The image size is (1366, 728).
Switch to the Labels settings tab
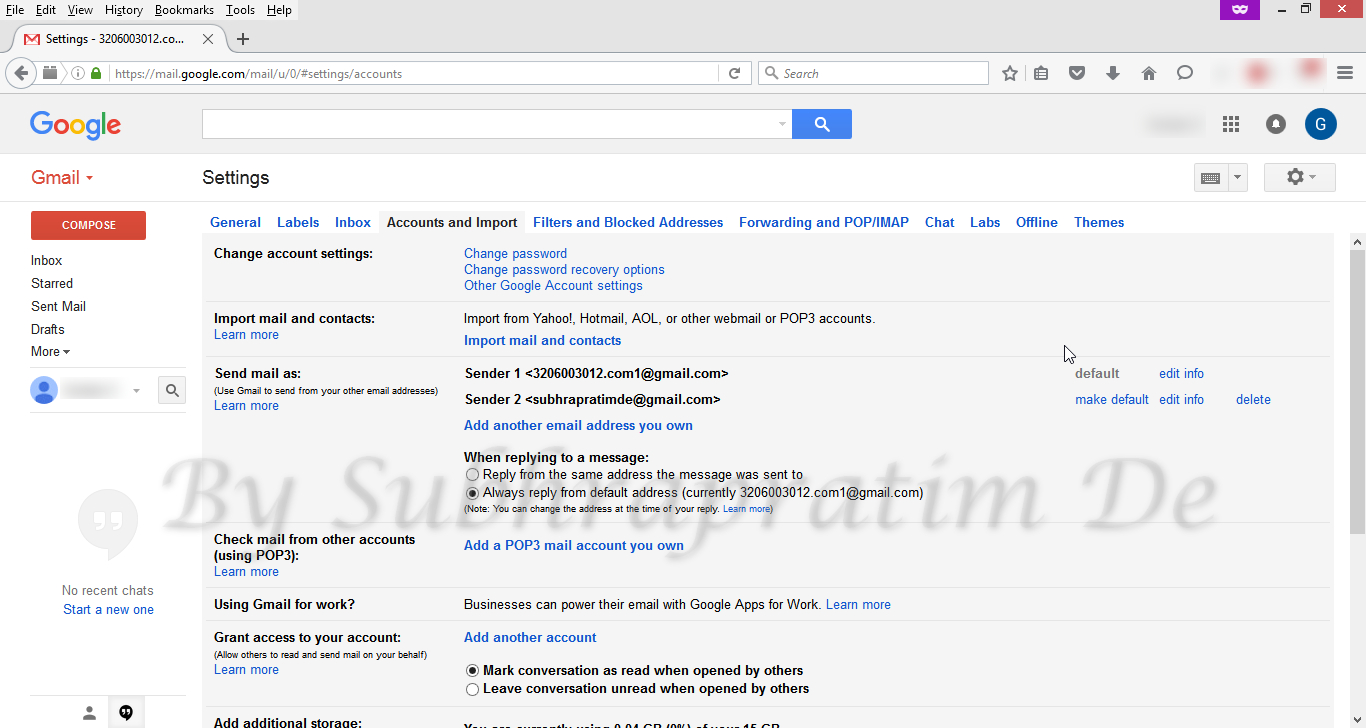[x=298, y=222]
